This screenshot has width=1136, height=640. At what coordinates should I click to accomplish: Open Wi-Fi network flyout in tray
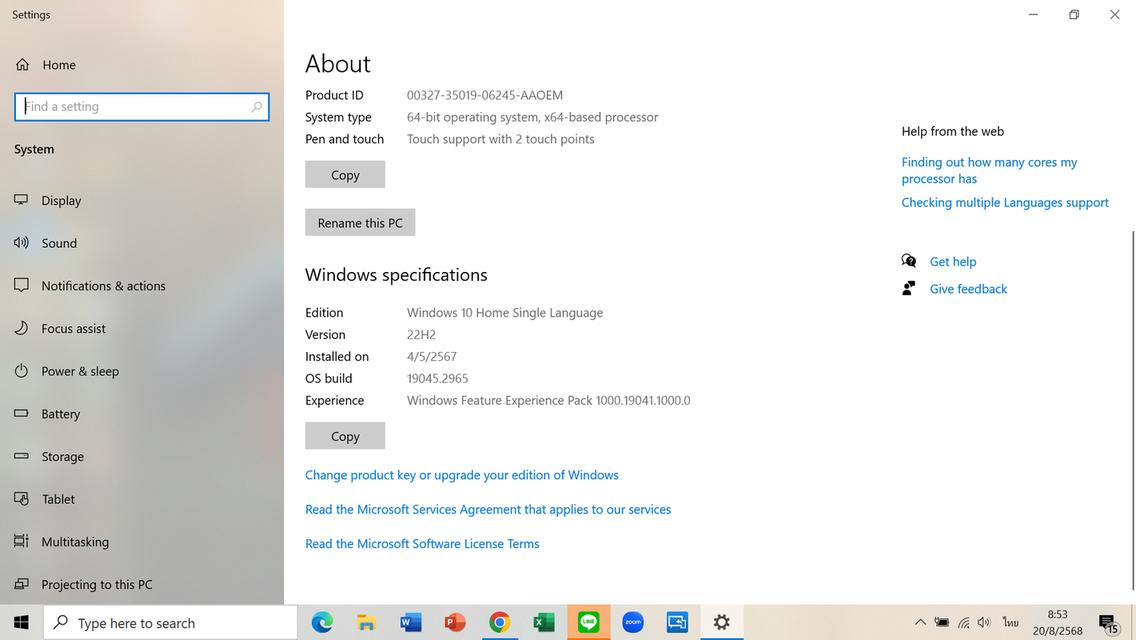964,623
